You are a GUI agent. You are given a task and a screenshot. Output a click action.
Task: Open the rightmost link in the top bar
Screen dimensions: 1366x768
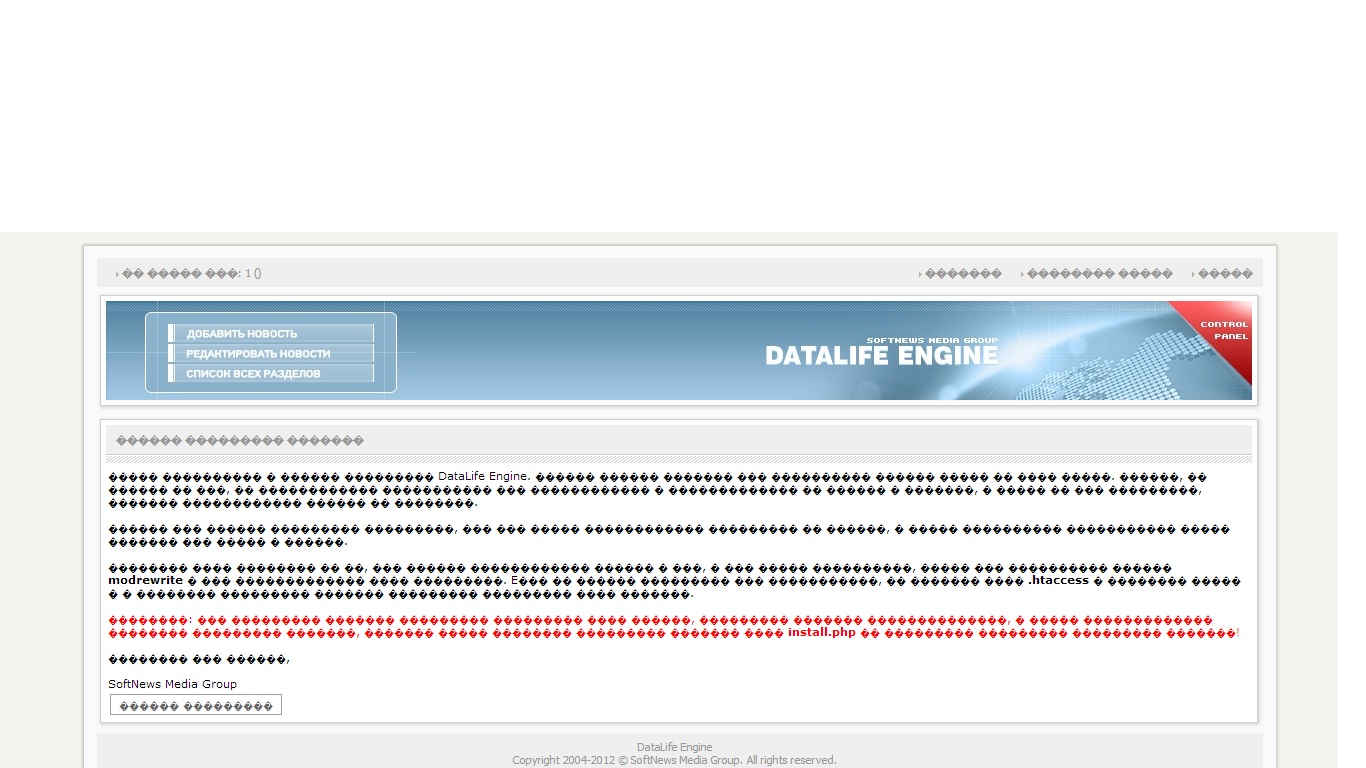[x=1225, y=273]
